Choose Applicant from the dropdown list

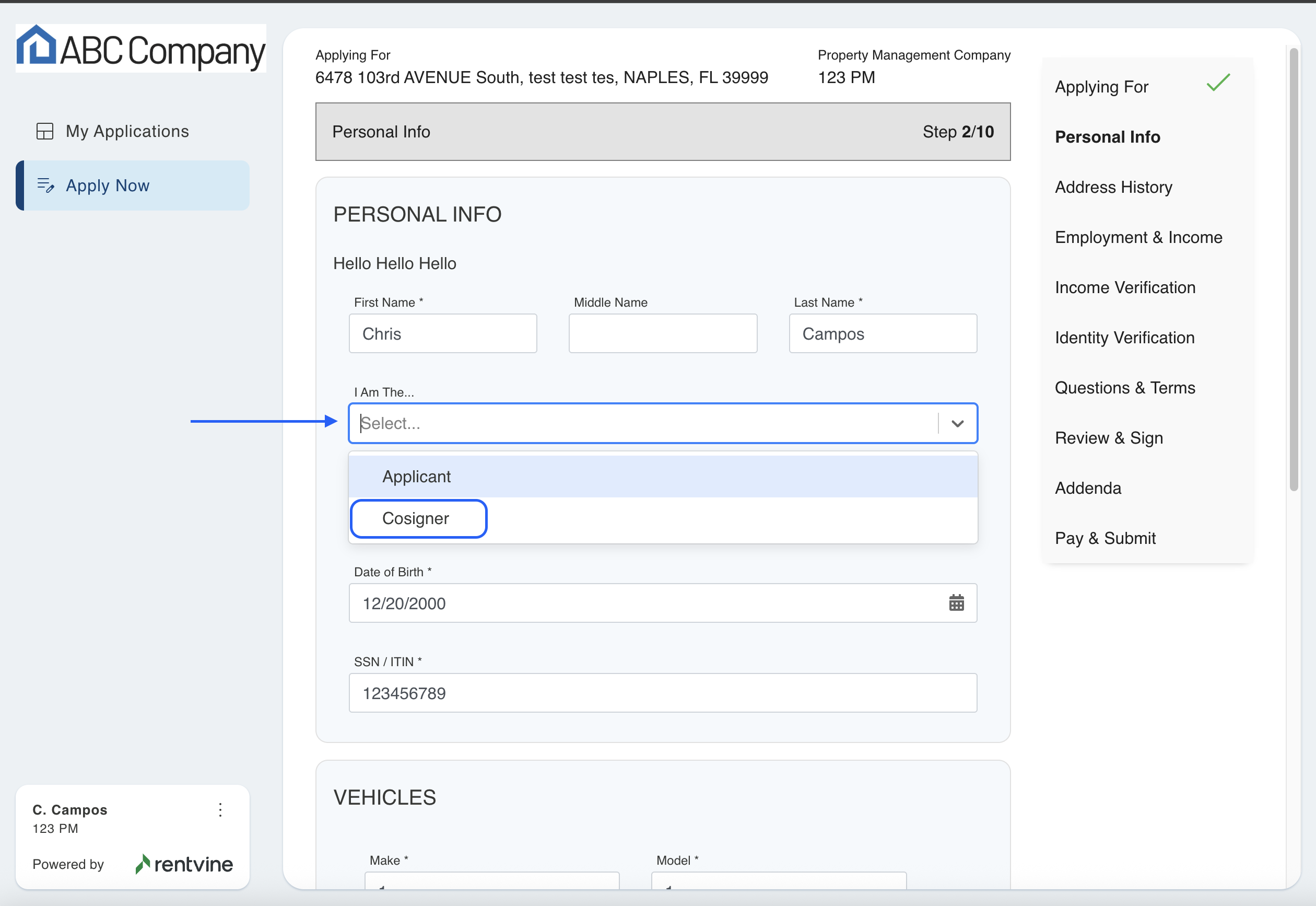pos(417,477)
